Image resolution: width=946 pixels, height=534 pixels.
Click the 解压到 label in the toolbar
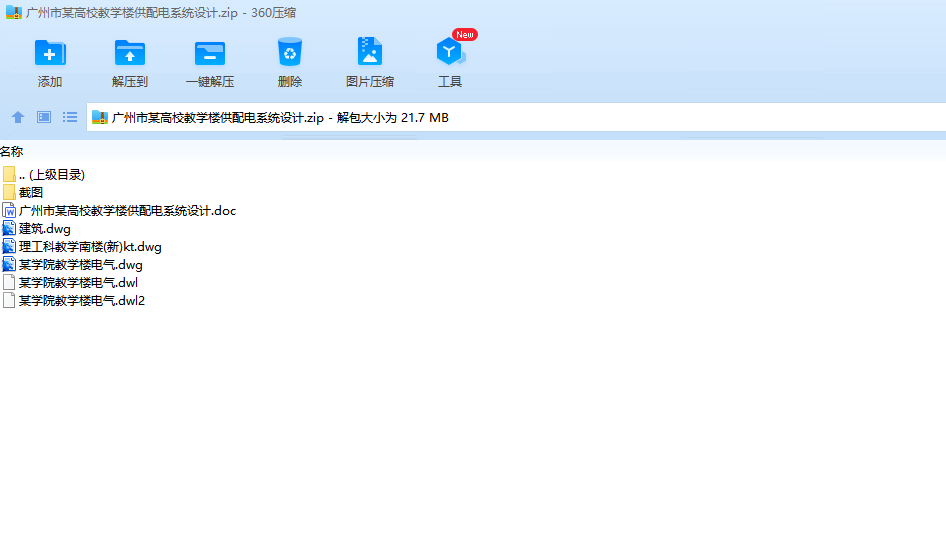click(x=130, y=81)
